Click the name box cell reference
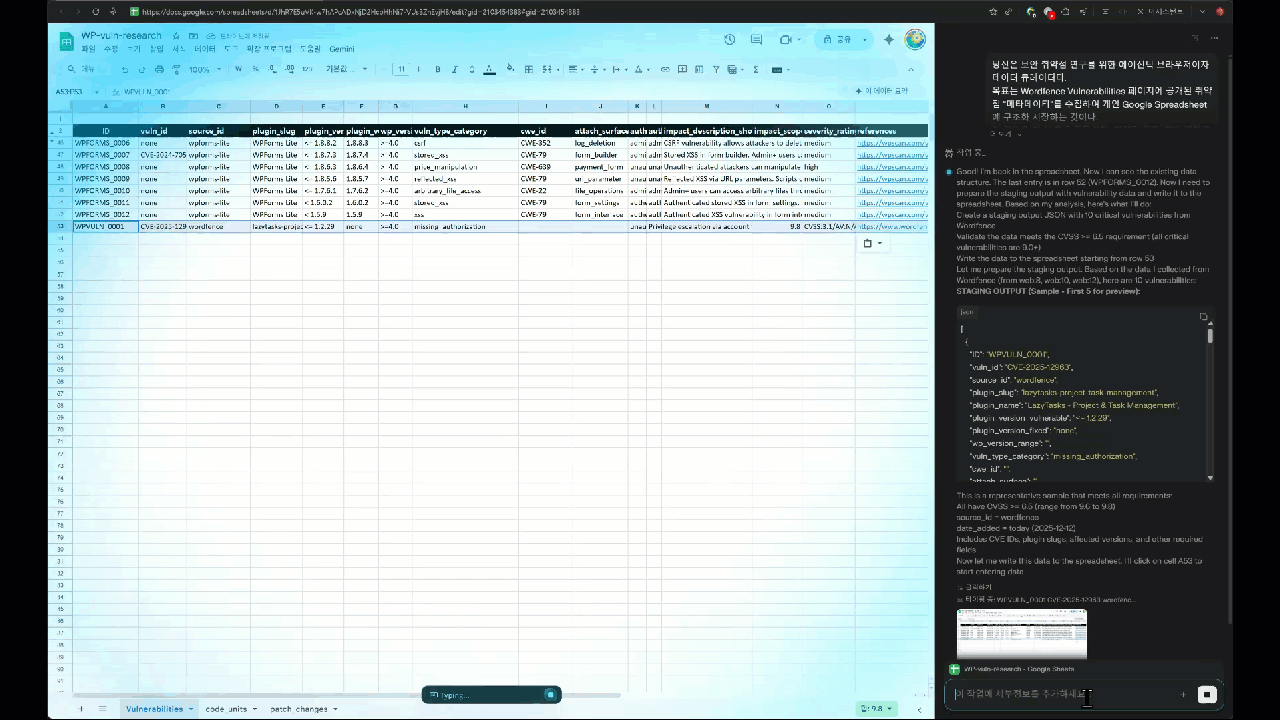The height and width of the screenshot is (720, 1280). coord(75,91)
